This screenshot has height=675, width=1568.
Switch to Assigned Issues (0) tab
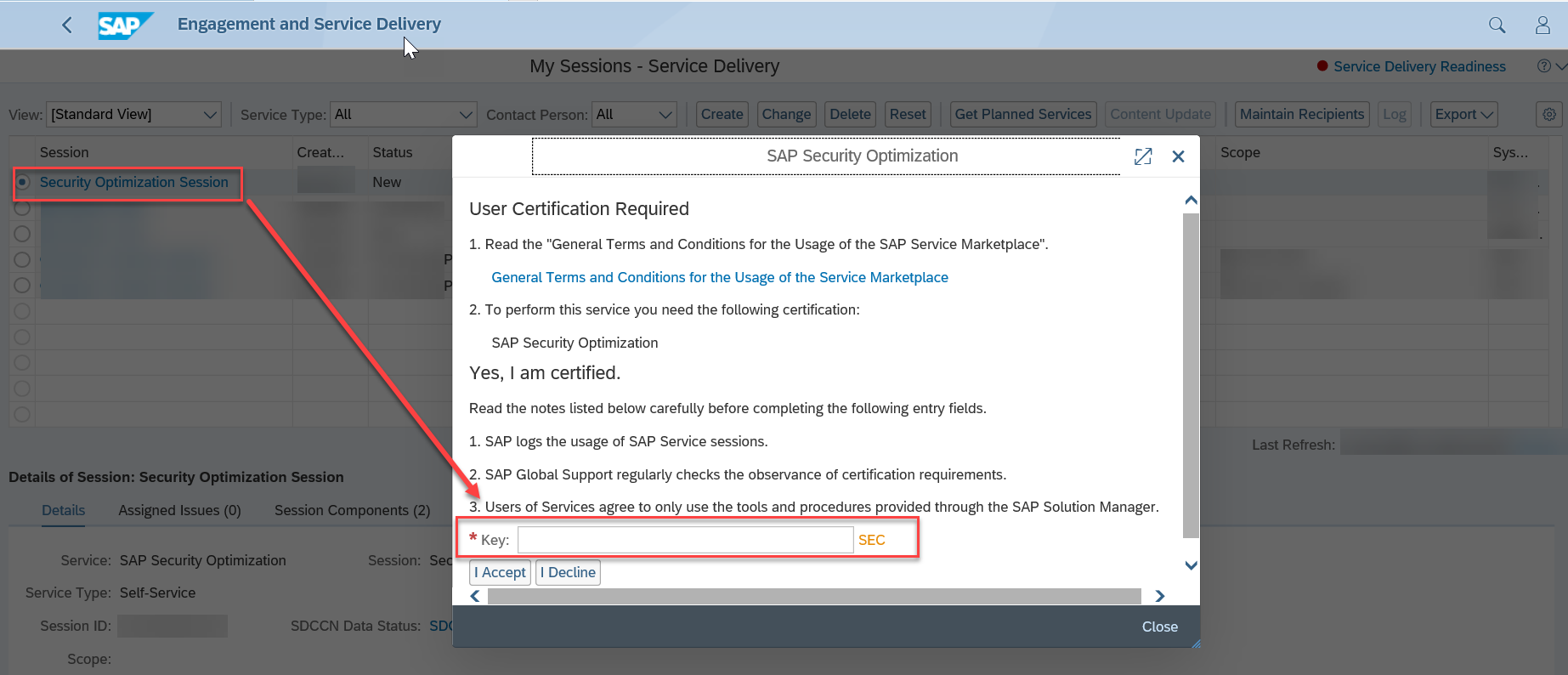pos(180,510)
